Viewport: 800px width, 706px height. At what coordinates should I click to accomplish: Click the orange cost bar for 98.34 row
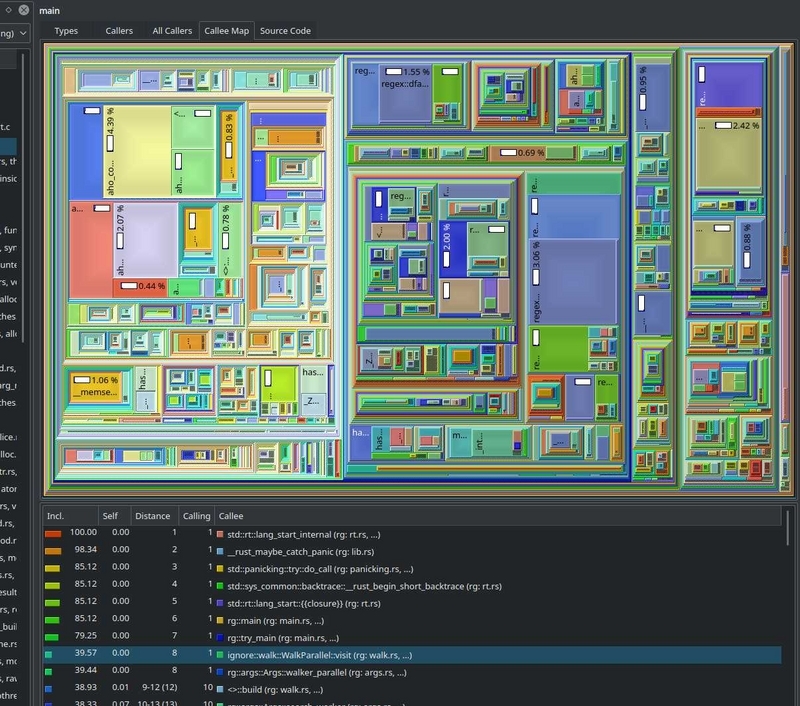(53, 551)
